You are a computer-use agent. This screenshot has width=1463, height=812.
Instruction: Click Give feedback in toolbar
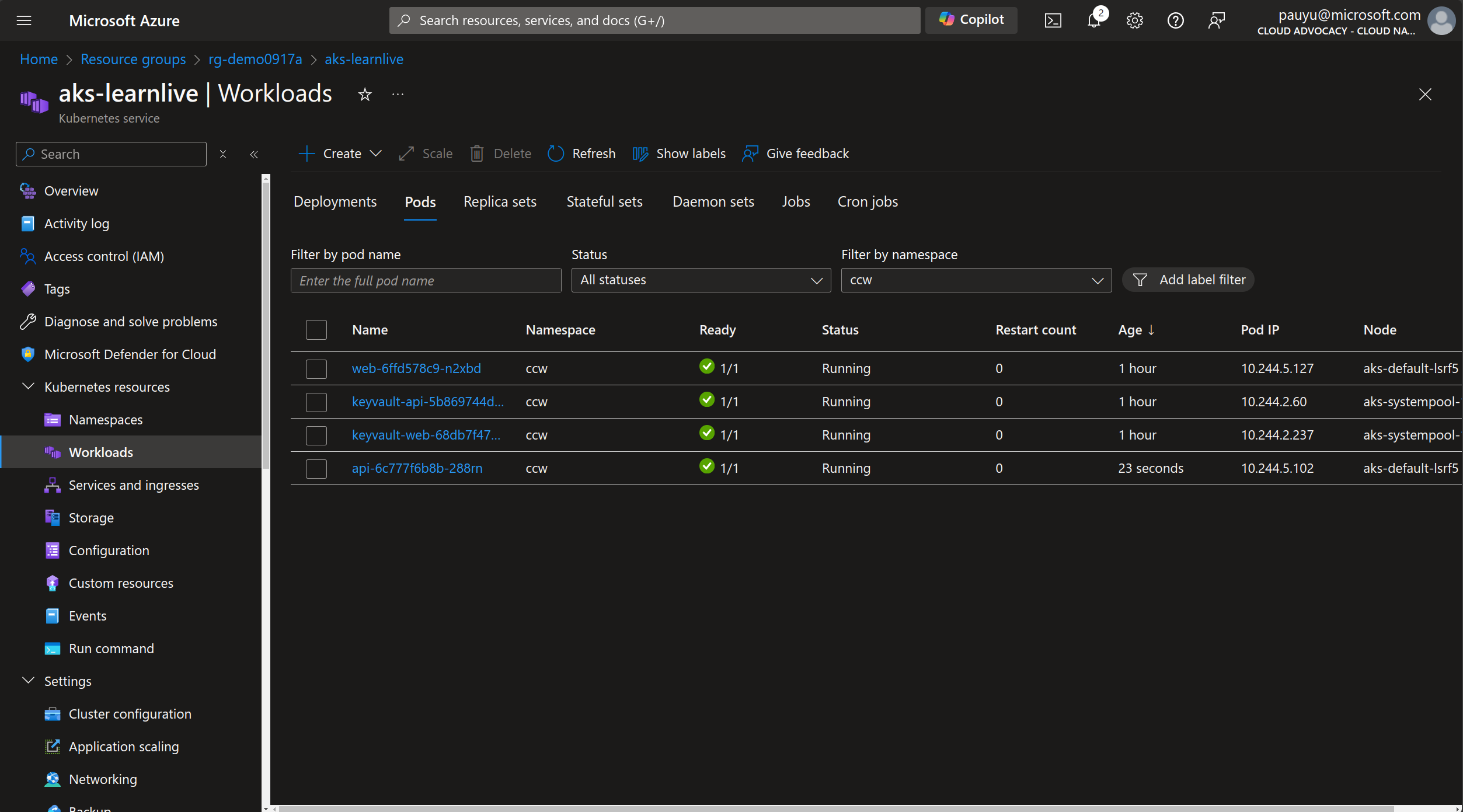795,154
